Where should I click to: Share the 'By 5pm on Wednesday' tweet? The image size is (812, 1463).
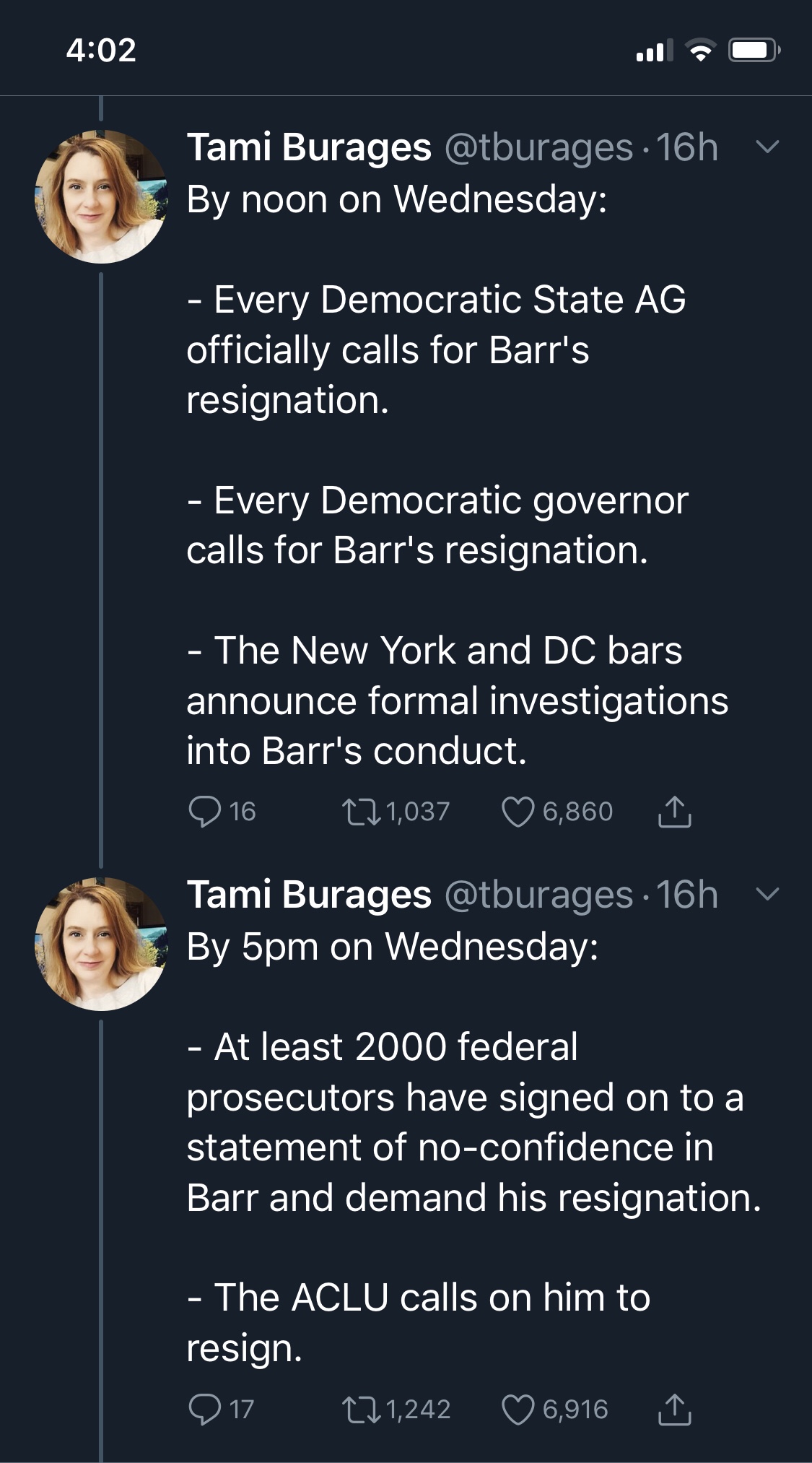pyautogui.click(x=674, y=1409)
